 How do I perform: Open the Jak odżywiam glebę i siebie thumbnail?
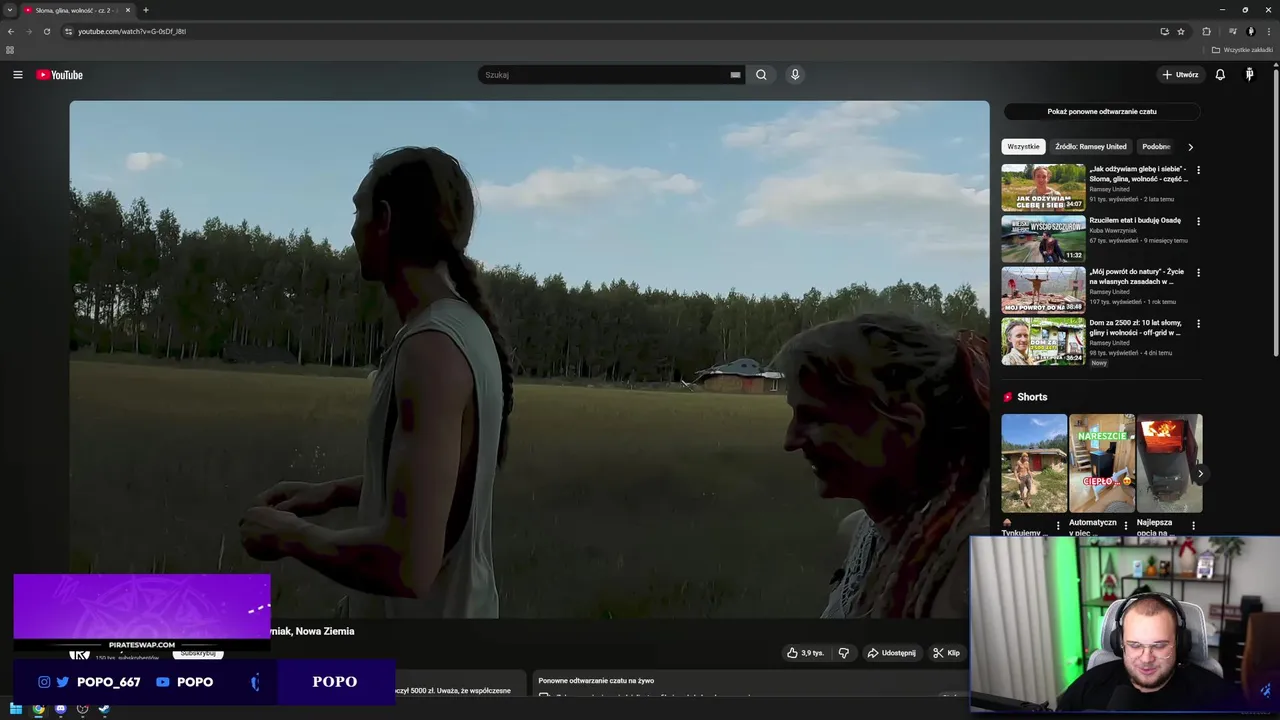[1043, 187]
